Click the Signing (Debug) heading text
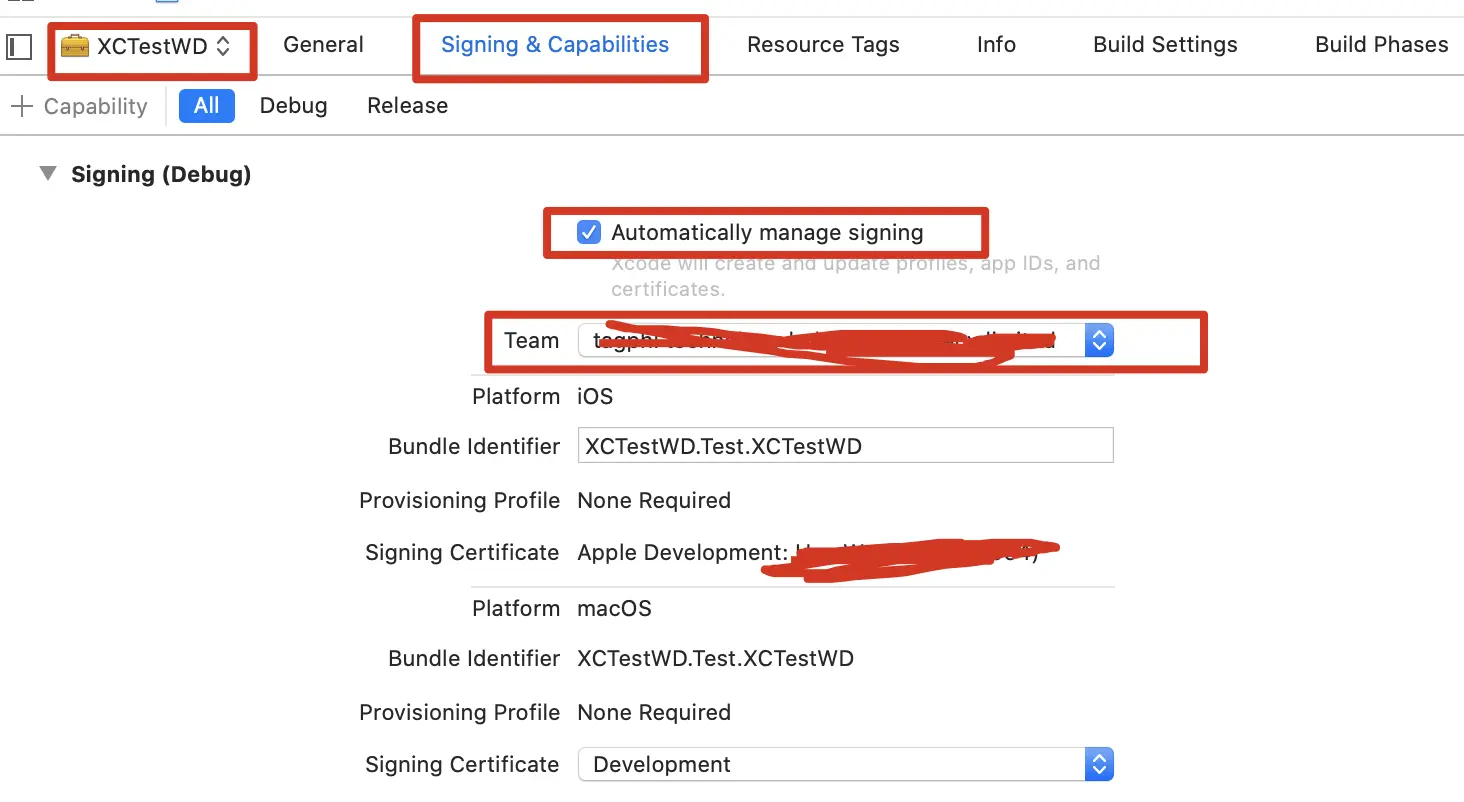This screenshot has width=1464, height=802. (x=161, y=175)
